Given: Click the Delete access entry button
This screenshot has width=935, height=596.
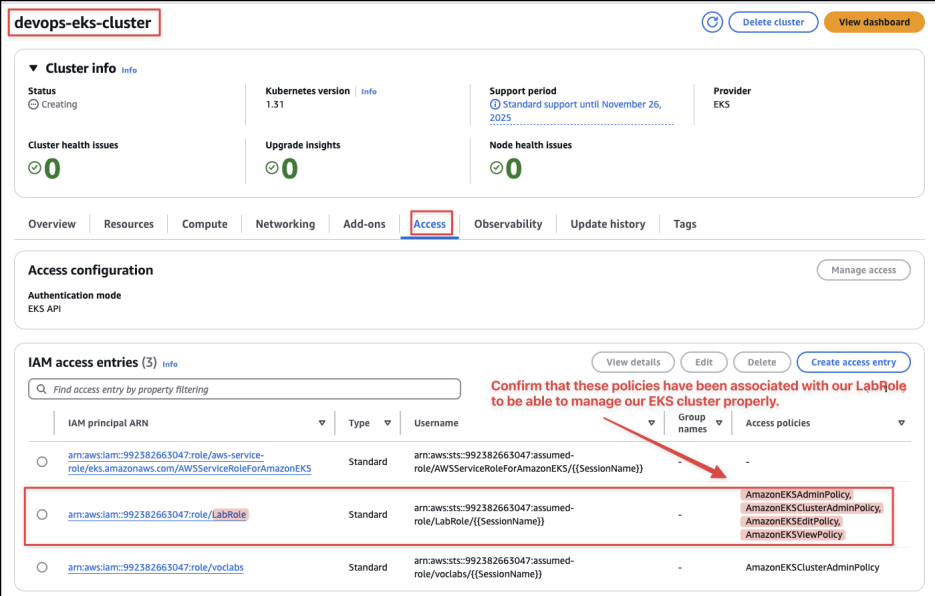Looking at the screenshot, I should coord(762,362).
